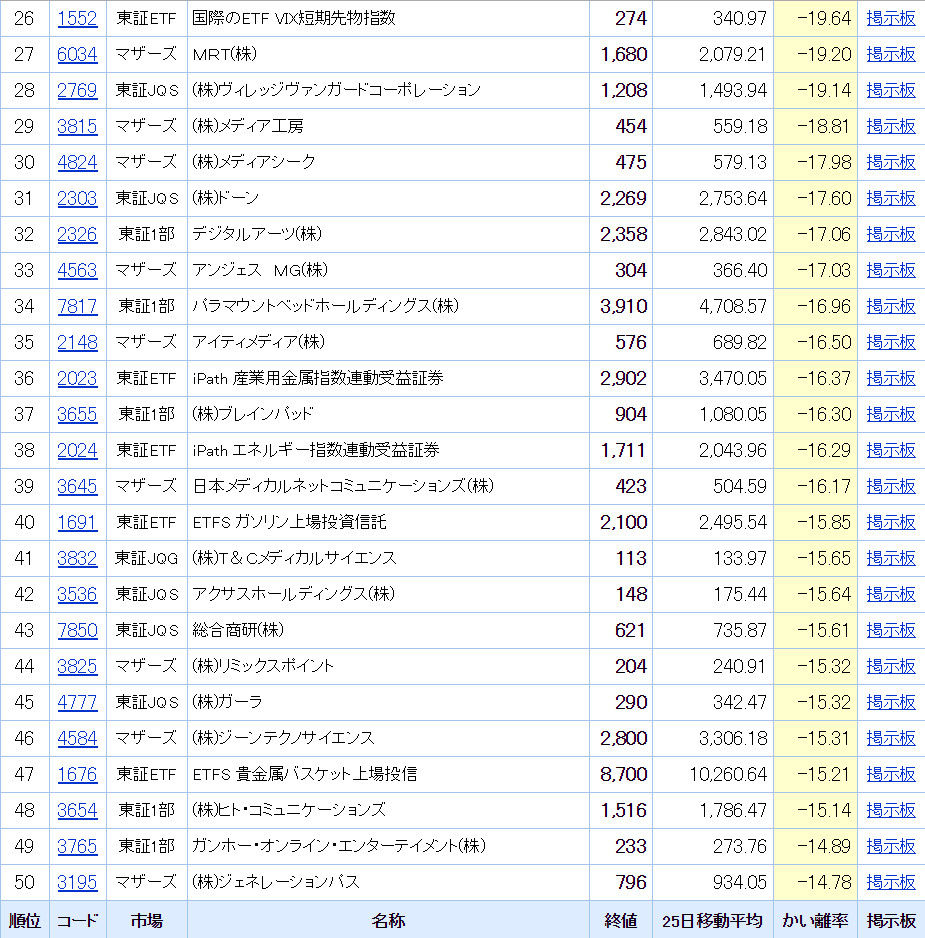Image resolution: width=925 pixels, height=938 pixels.
Task: Select the 10,260.64 moving average value
Action: coord(728,774)
